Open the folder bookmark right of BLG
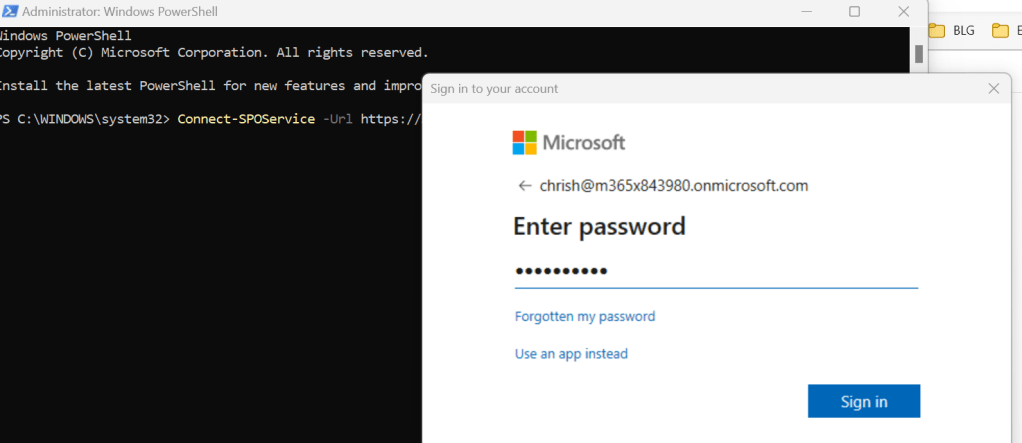1022x443 pixels. click(x=1003, y=30)
